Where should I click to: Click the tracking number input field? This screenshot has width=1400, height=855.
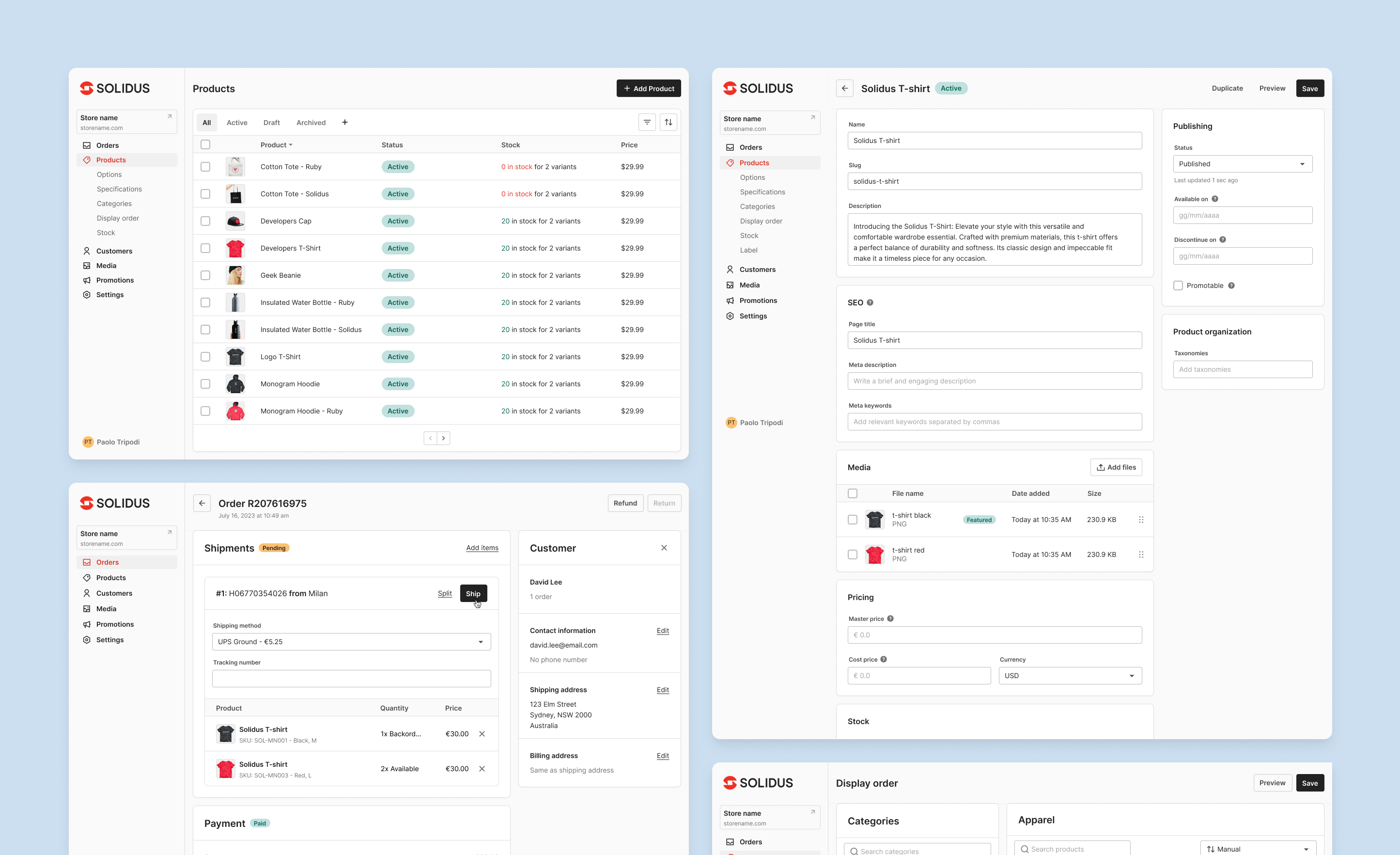coord(351,678)
